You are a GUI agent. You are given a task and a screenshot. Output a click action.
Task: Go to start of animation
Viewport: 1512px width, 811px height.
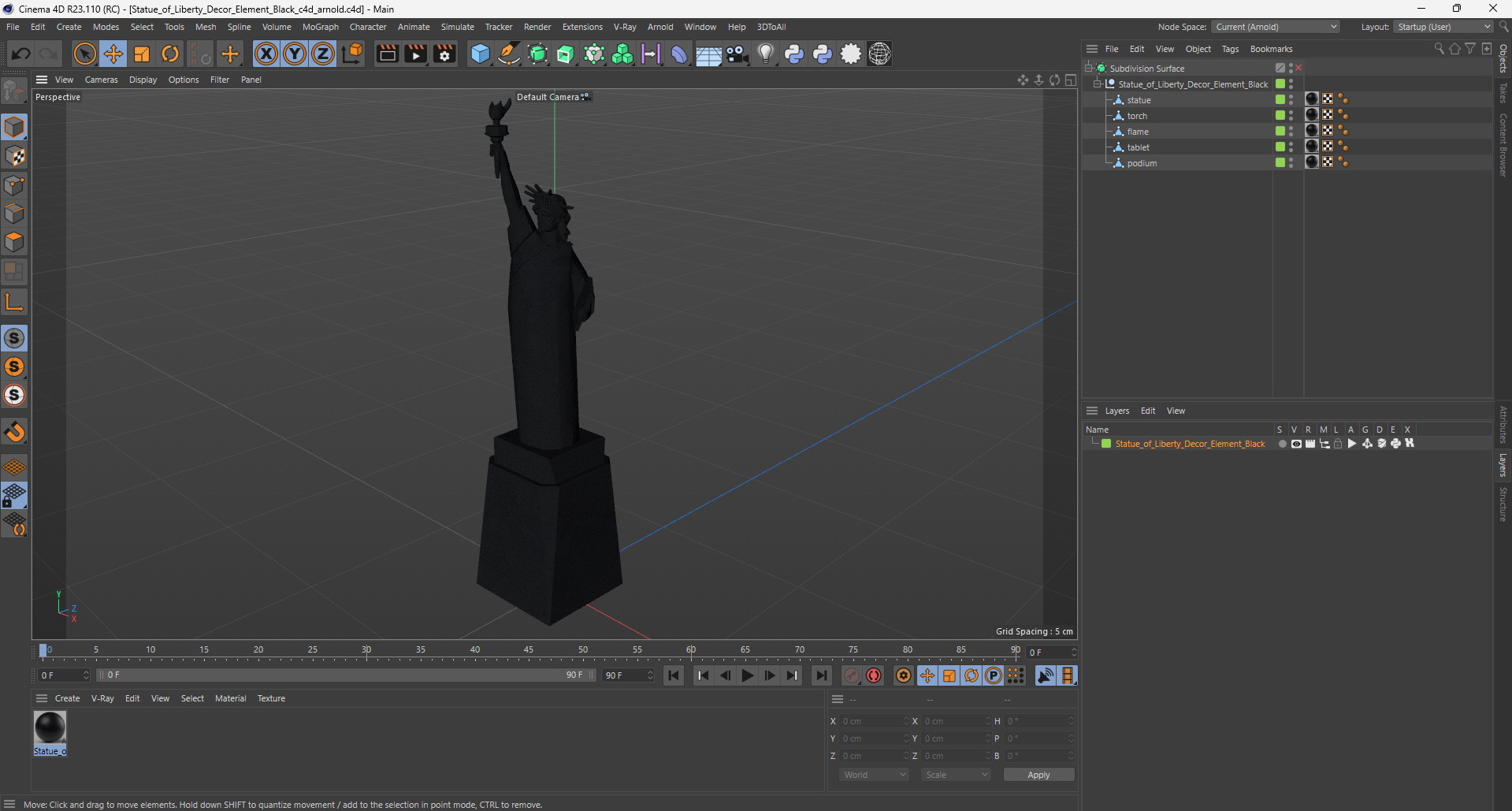(x=674, y=675)
